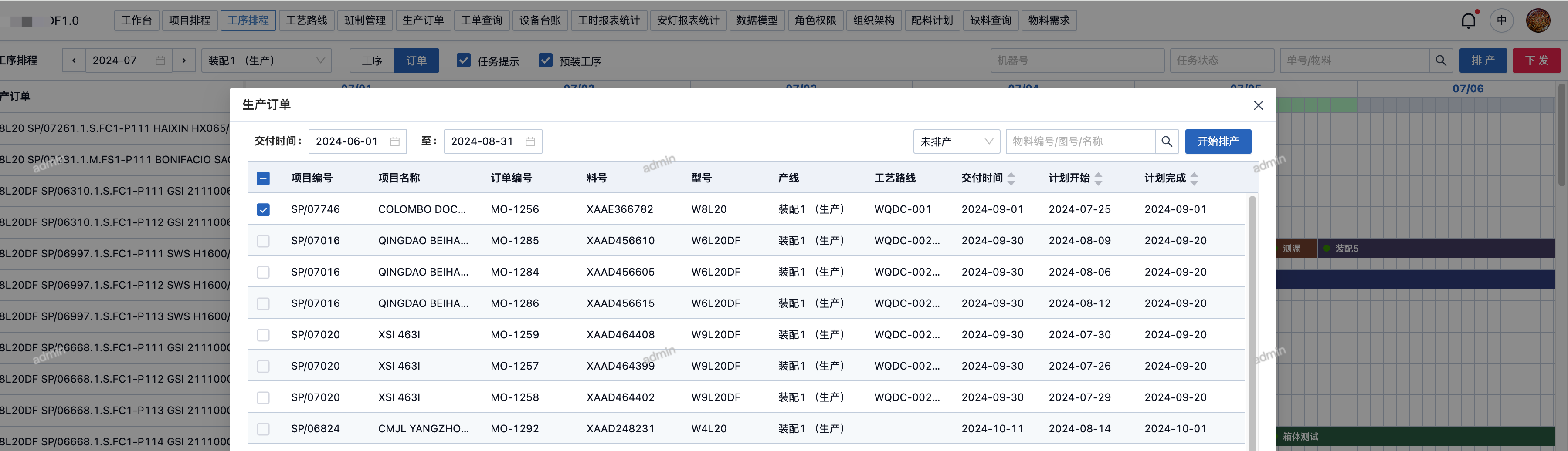Screen dimensions: 1568x451
Task: Open the 安灯报表统计 menu
Action: coord(688,20)
